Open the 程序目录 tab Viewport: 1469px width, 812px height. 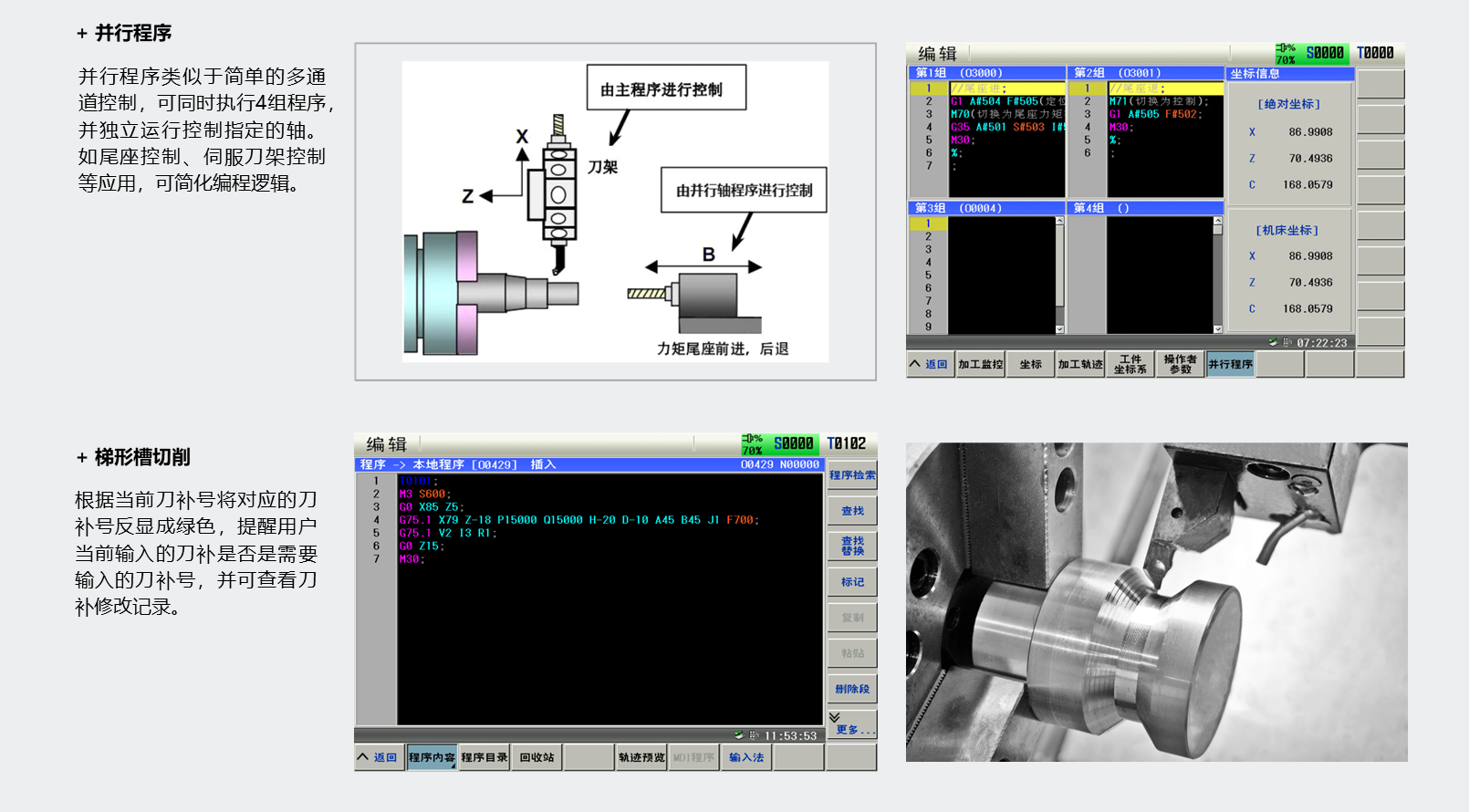tap(484, 757)
